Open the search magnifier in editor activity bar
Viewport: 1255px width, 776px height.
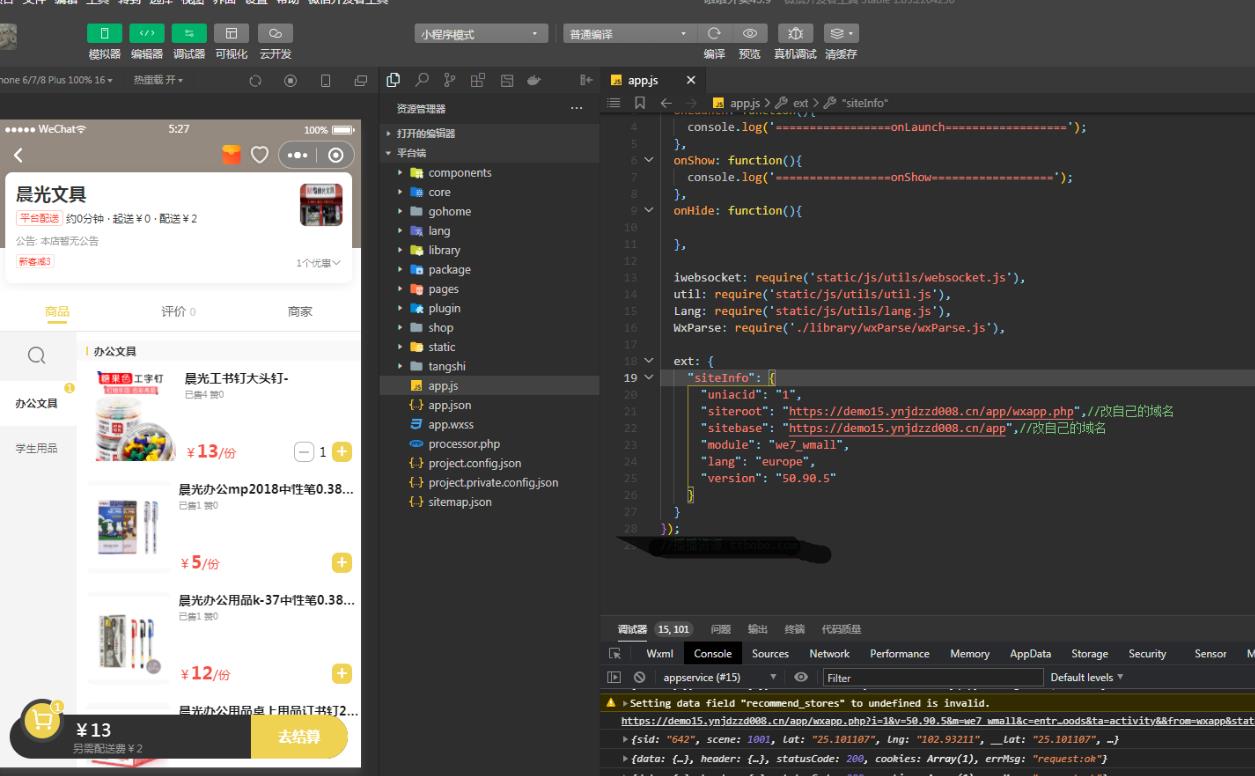(422, 80)
